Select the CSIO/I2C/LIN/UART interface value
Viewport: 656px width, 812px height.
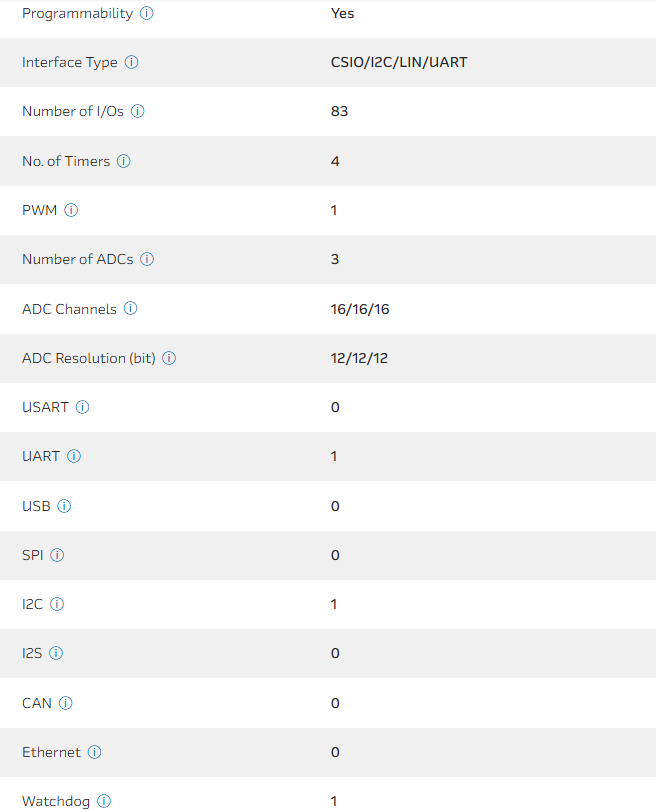[399, 63]
